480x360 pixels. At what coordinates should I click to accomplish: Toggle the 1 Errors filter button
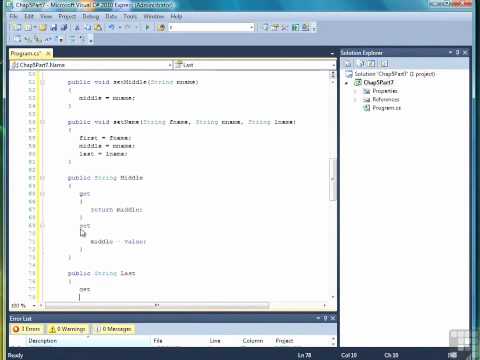[26, 329]
